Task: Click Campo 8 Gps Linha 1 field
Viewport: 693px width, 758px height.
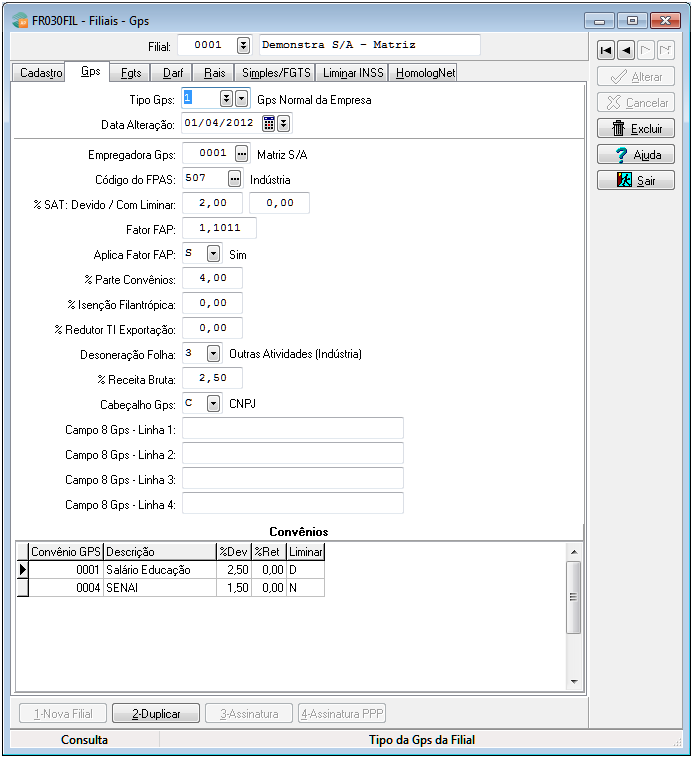Action: (293, 428)
